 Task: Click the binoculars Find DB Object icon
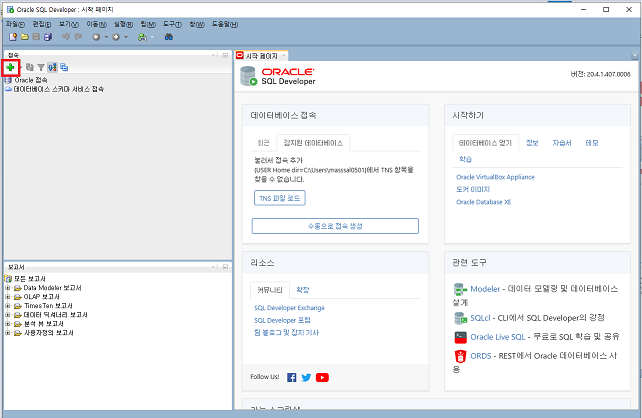[x=168, y=37]
